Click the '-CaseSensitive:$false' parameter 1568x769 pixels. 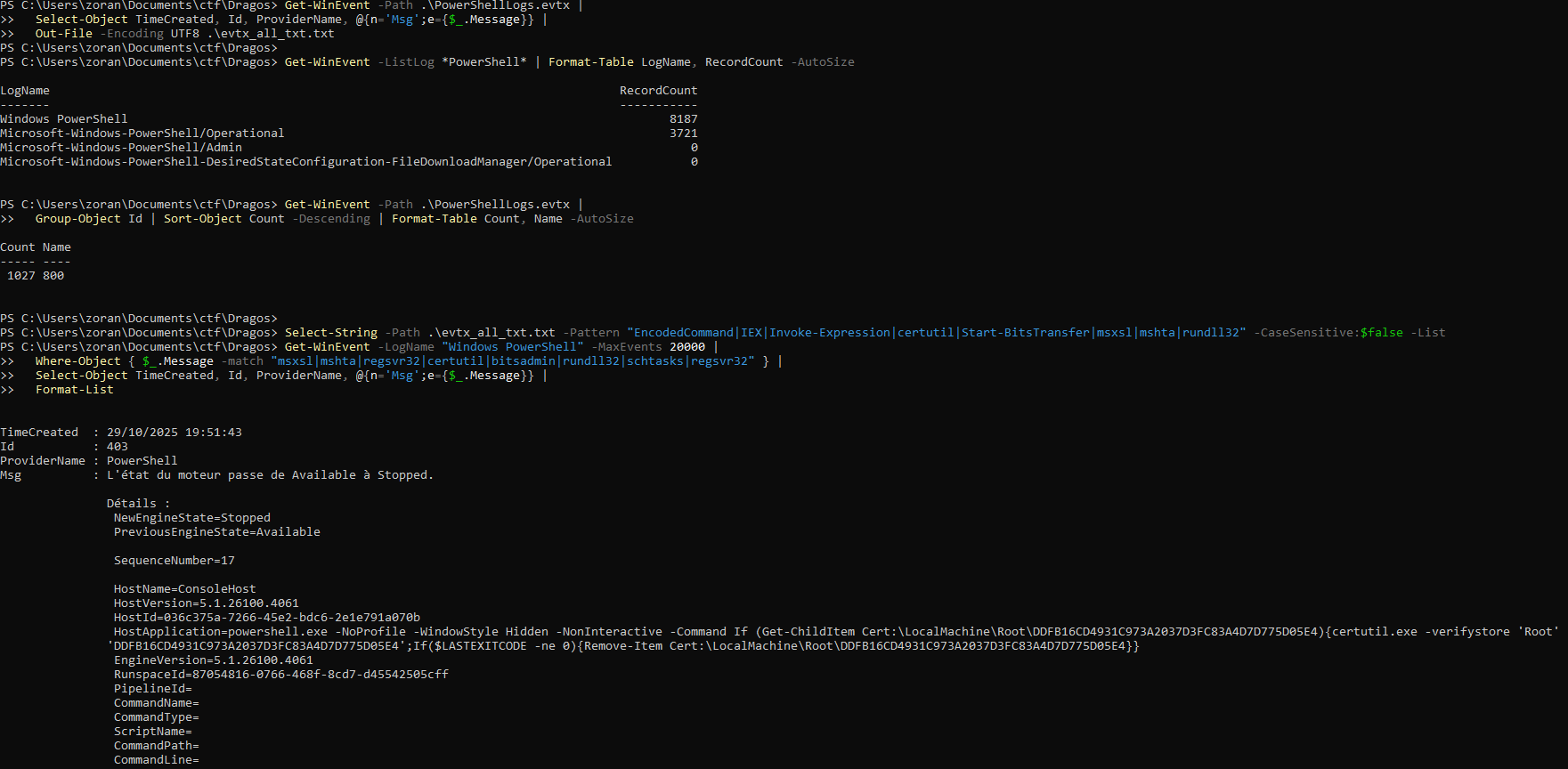1328,332
